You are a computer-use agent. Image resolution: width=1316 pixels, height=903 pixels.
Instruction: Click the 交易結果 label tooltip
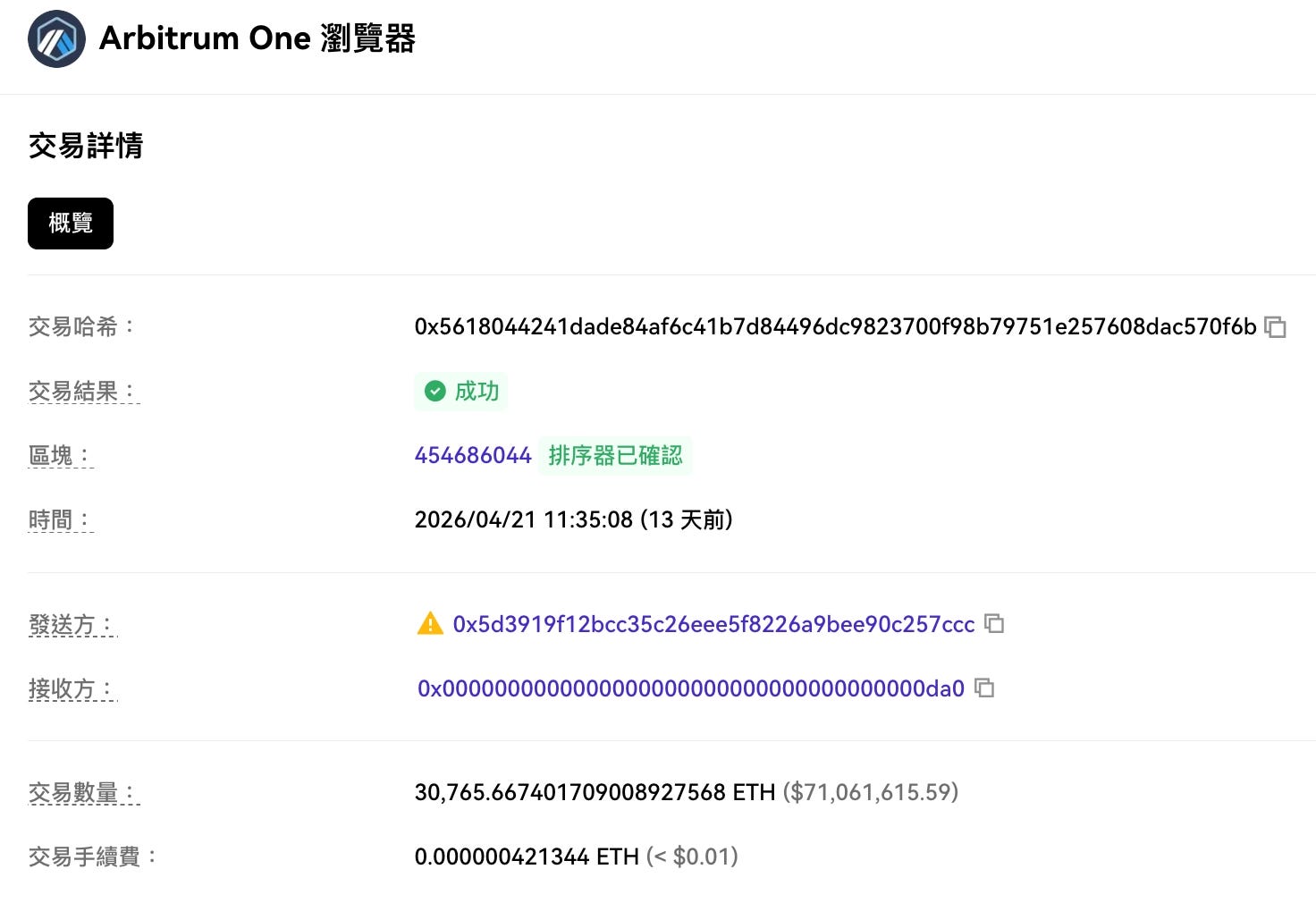(84, 391)
